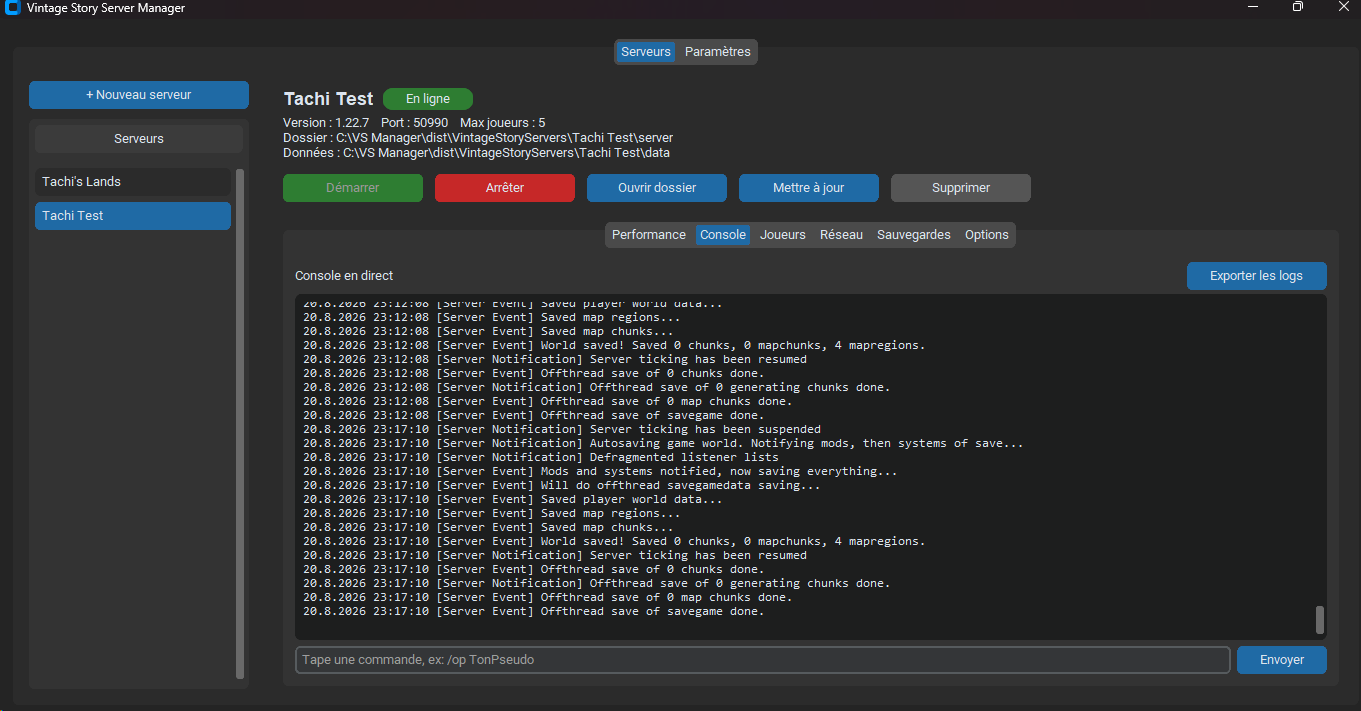Viewport: 1361px width, 711px height.
Task: Open the Sauvegardes tab
Action: [x=914, y=235]
